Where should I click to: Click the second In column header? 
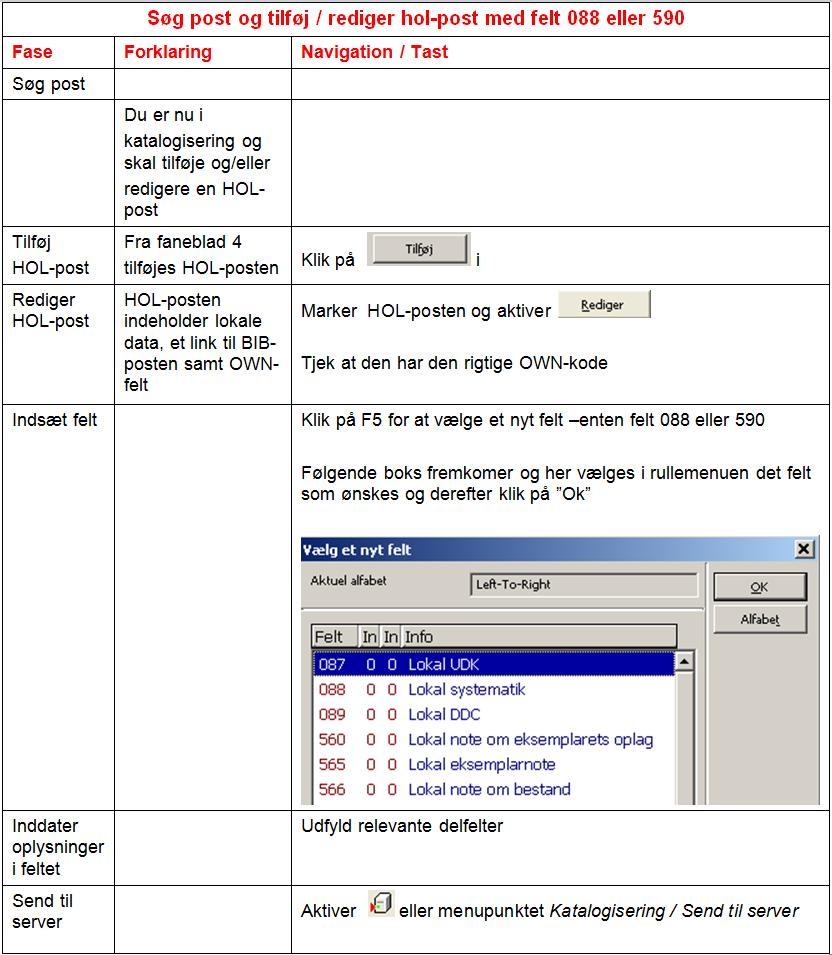tap(391, 637)
